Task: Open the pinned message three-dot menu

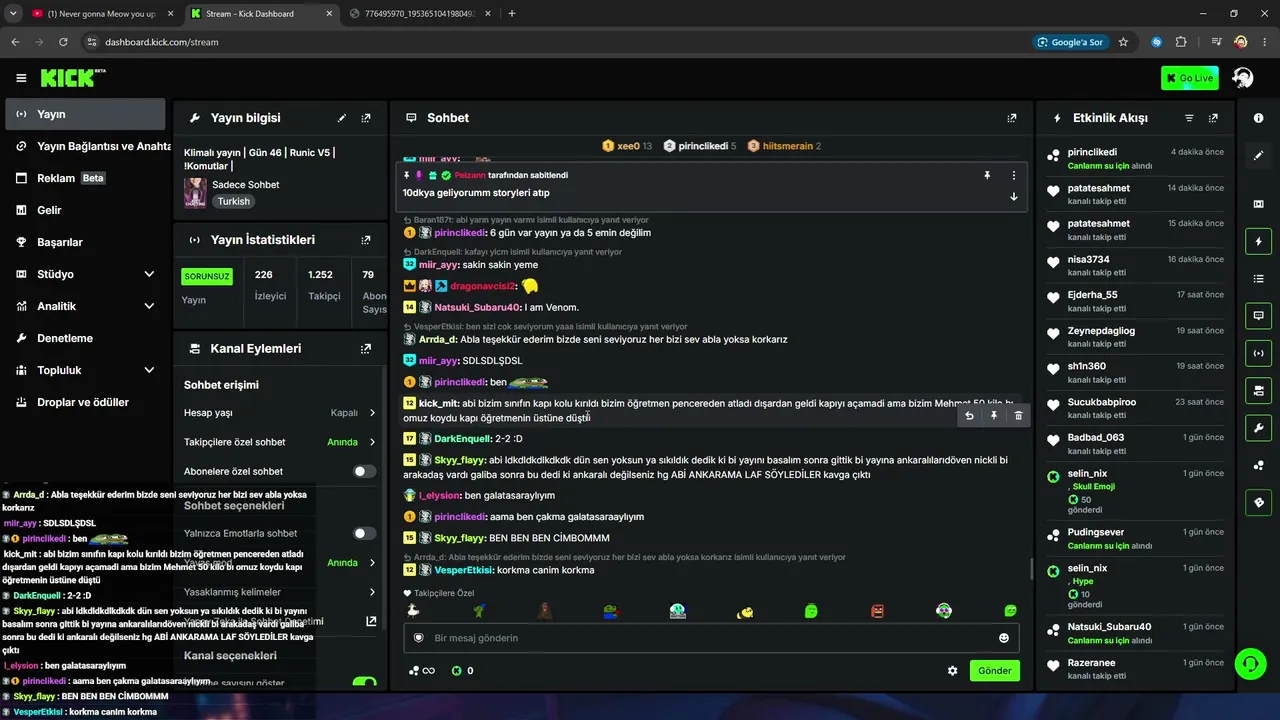Action: tap(1013, 175)
